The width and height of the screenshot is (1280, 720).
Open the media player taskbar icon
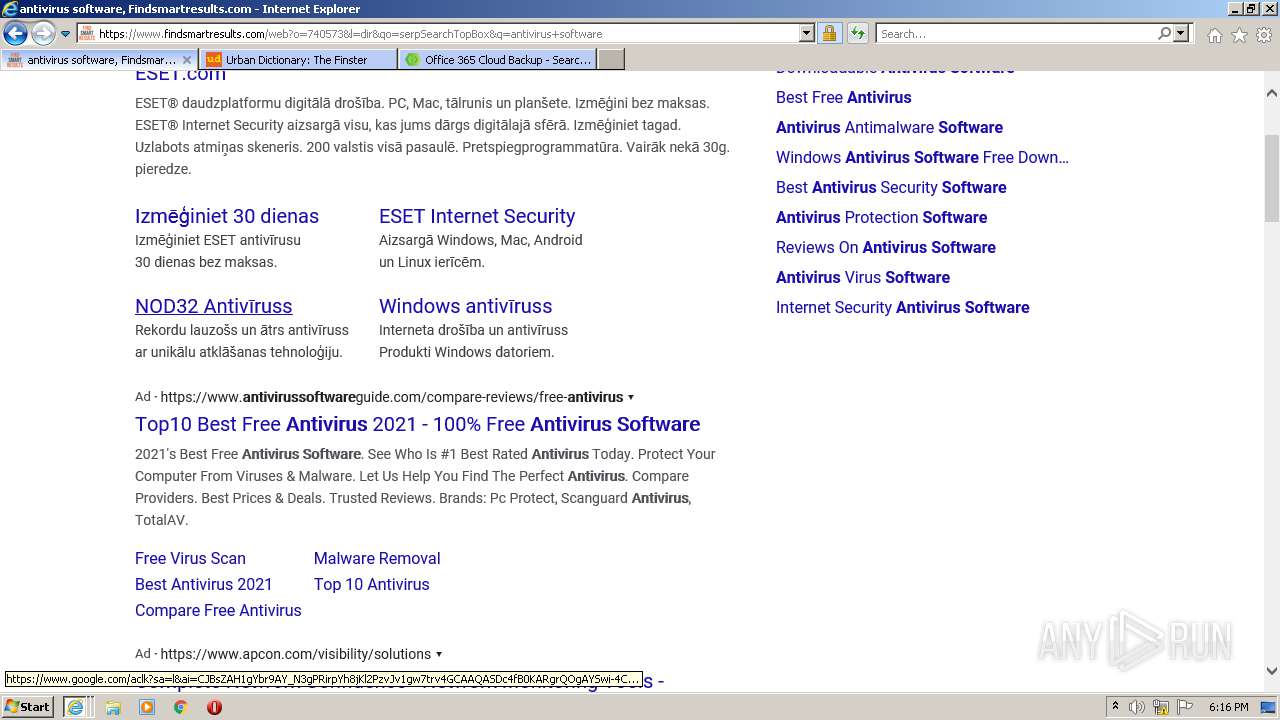147,707
